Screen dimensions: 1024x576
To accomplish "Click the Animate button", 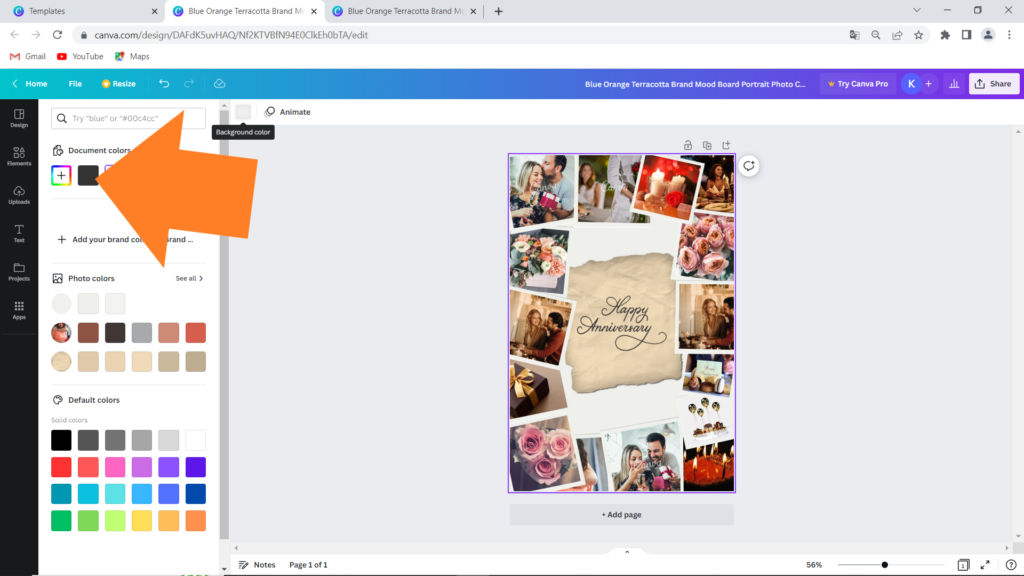I will coord(287,112).
